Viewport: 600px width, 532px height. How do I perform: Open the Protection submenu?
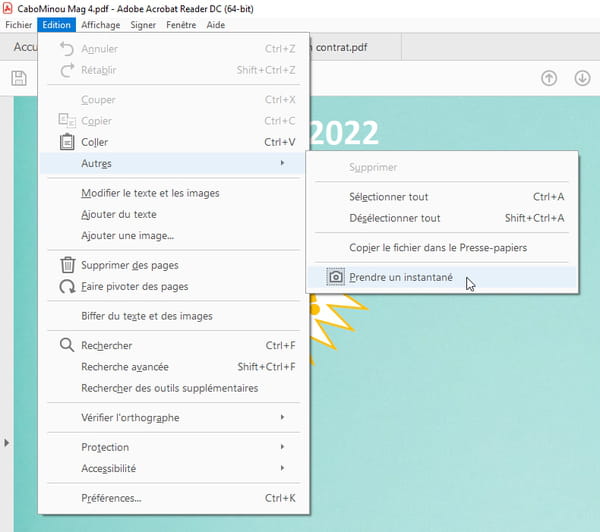pyautogui.click(x=173, y=447)
